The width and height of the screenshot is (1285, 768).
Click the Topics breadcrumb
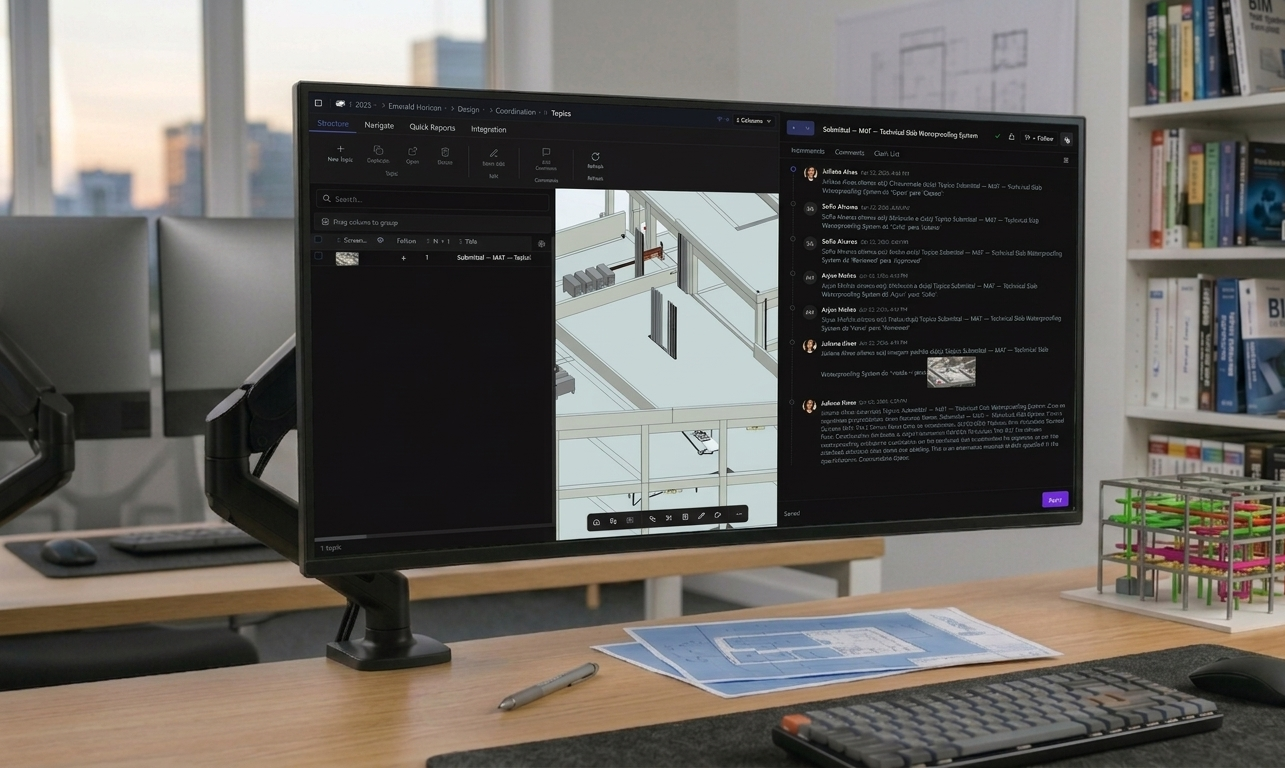coord(561,113)
